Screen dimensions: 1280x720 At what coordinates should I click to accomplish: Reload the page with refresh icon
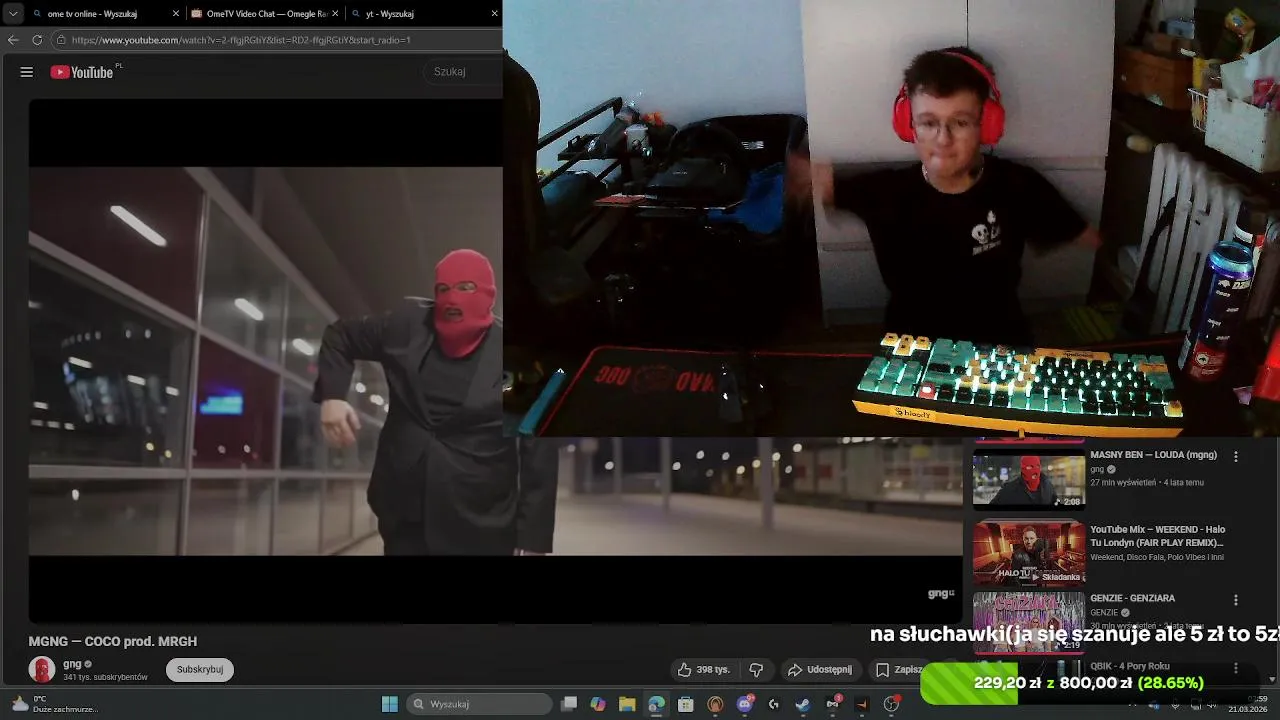click(37, 40)
